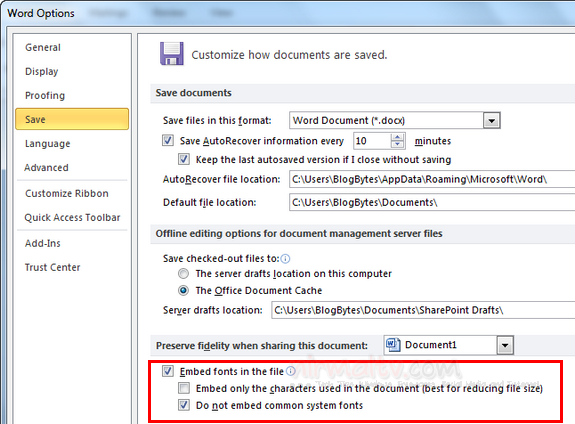Select server drafts location radio option

coord(183,274)
